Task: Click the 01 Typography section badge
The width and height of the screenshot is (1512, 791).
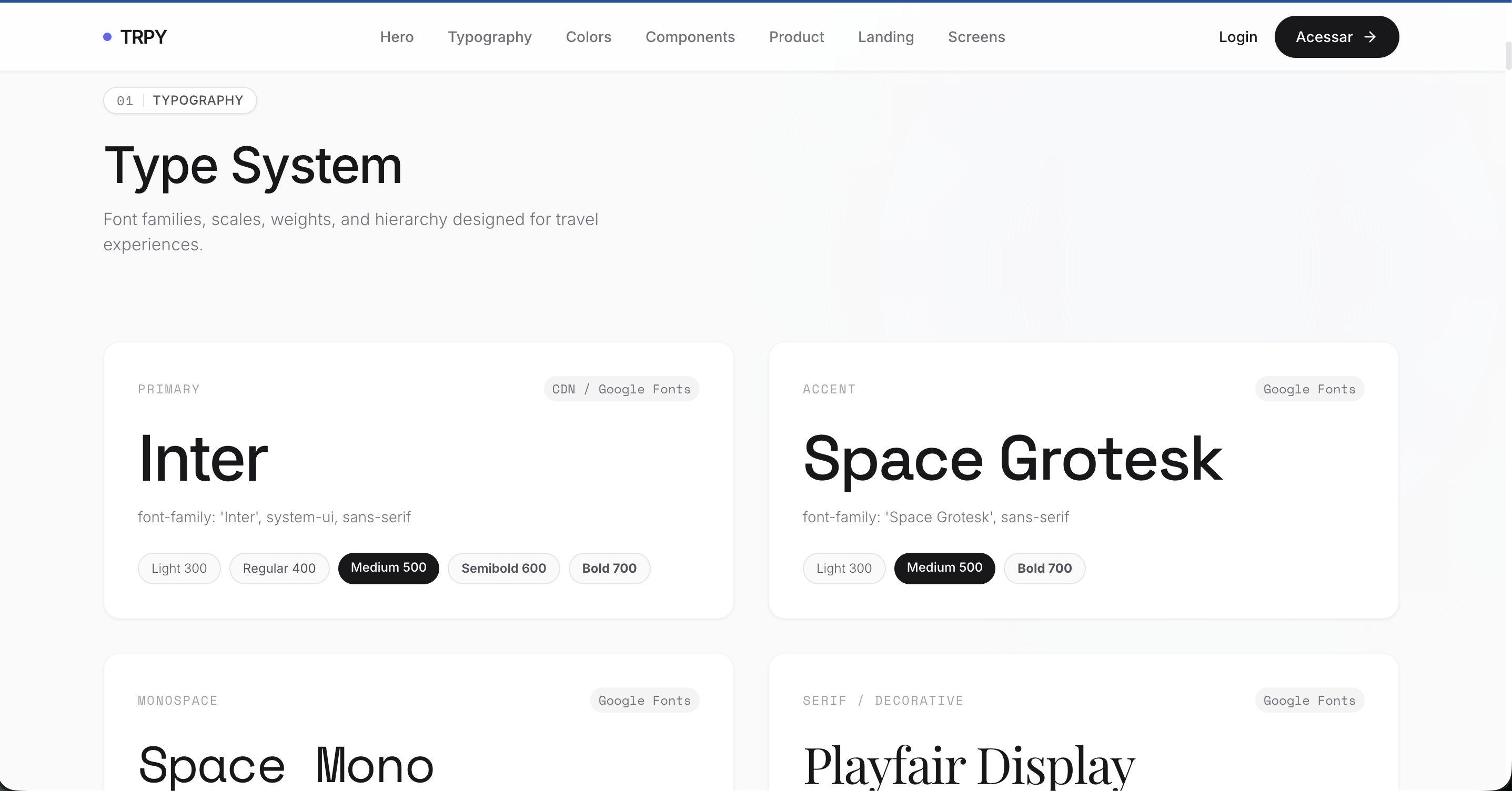Action: click(x=179, y=100)
